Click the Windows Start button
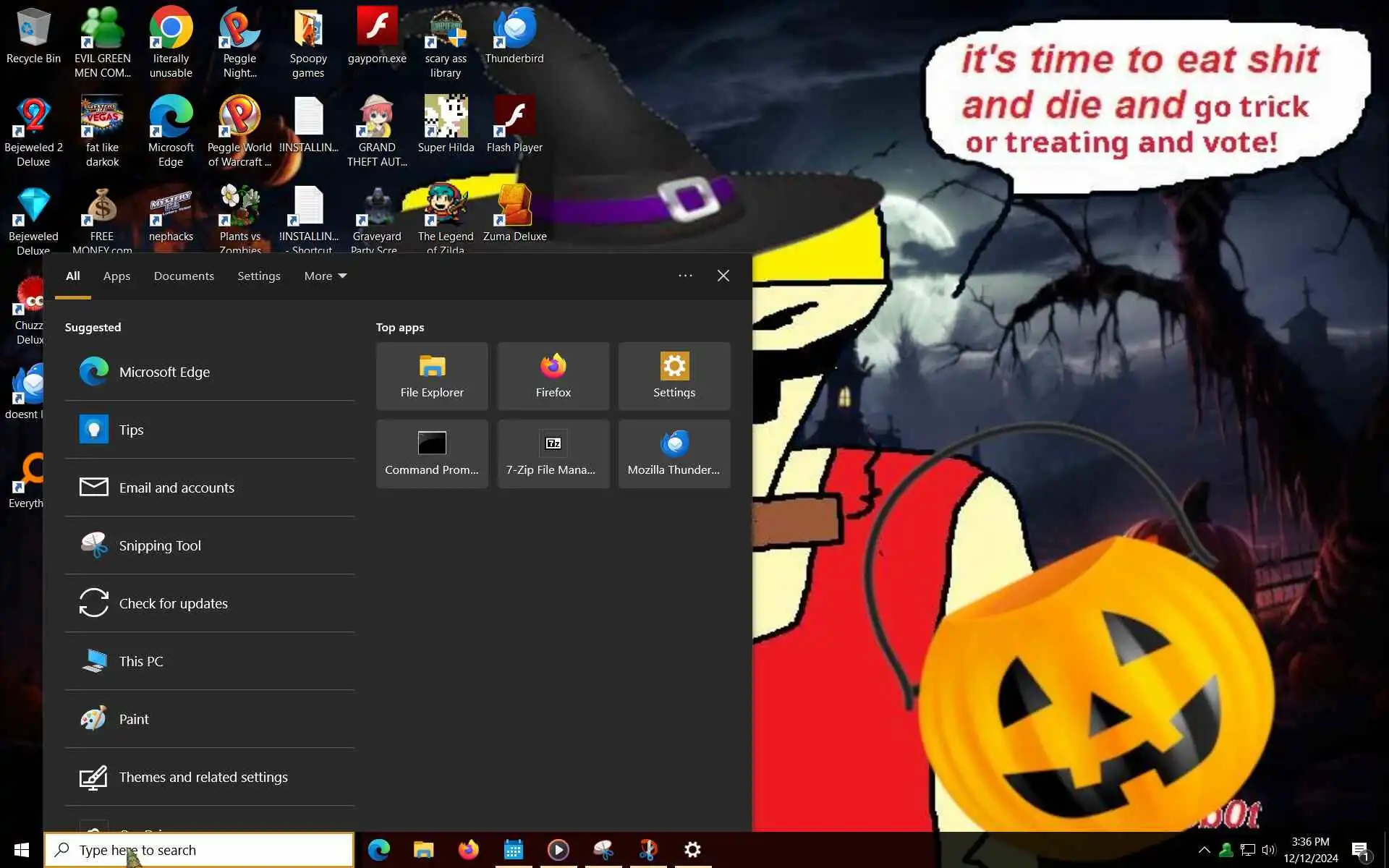This screenshot has width=1389, height=868. (22, 849)
